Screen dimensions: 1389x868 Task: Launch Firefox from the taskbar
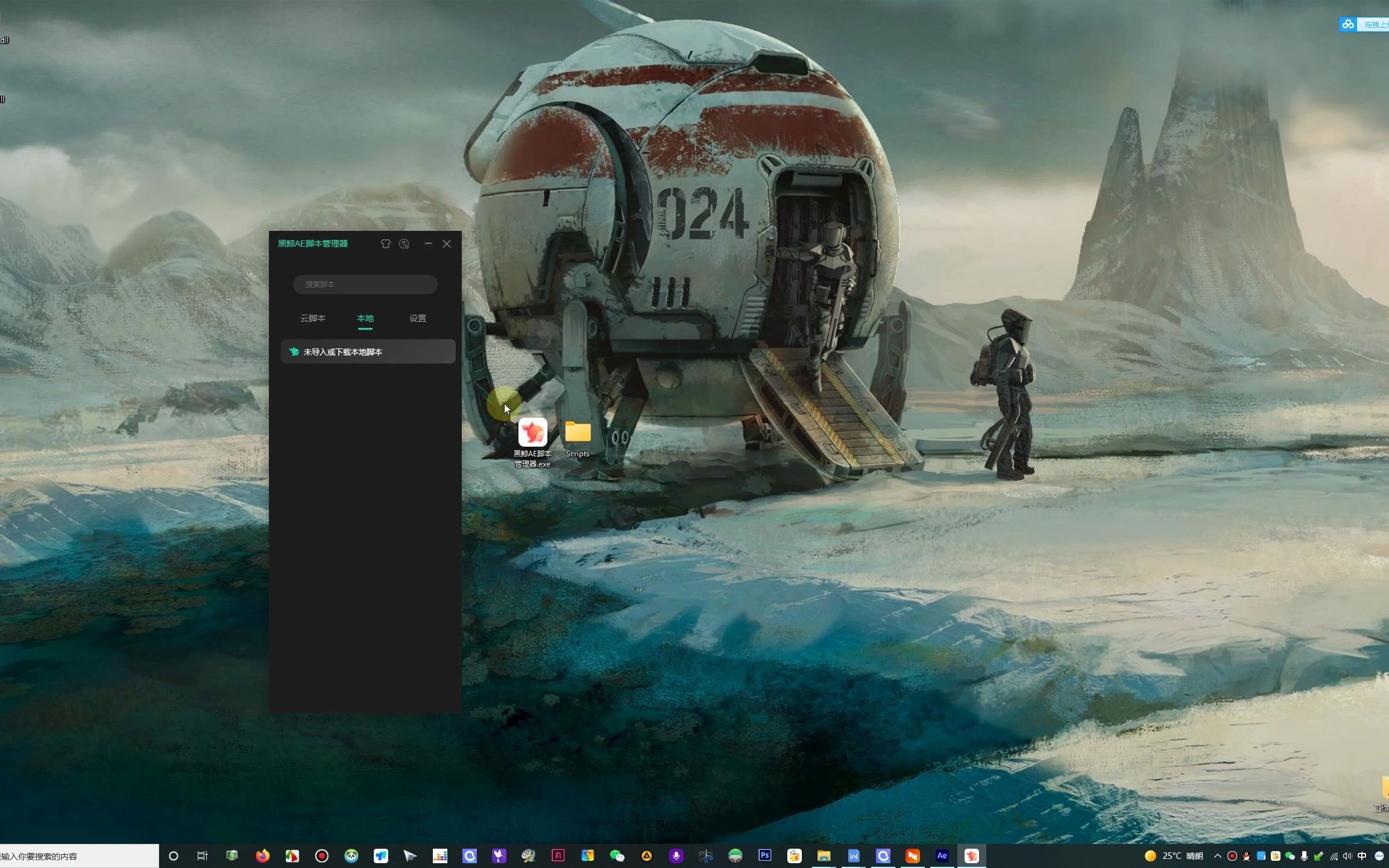[262, 855]
